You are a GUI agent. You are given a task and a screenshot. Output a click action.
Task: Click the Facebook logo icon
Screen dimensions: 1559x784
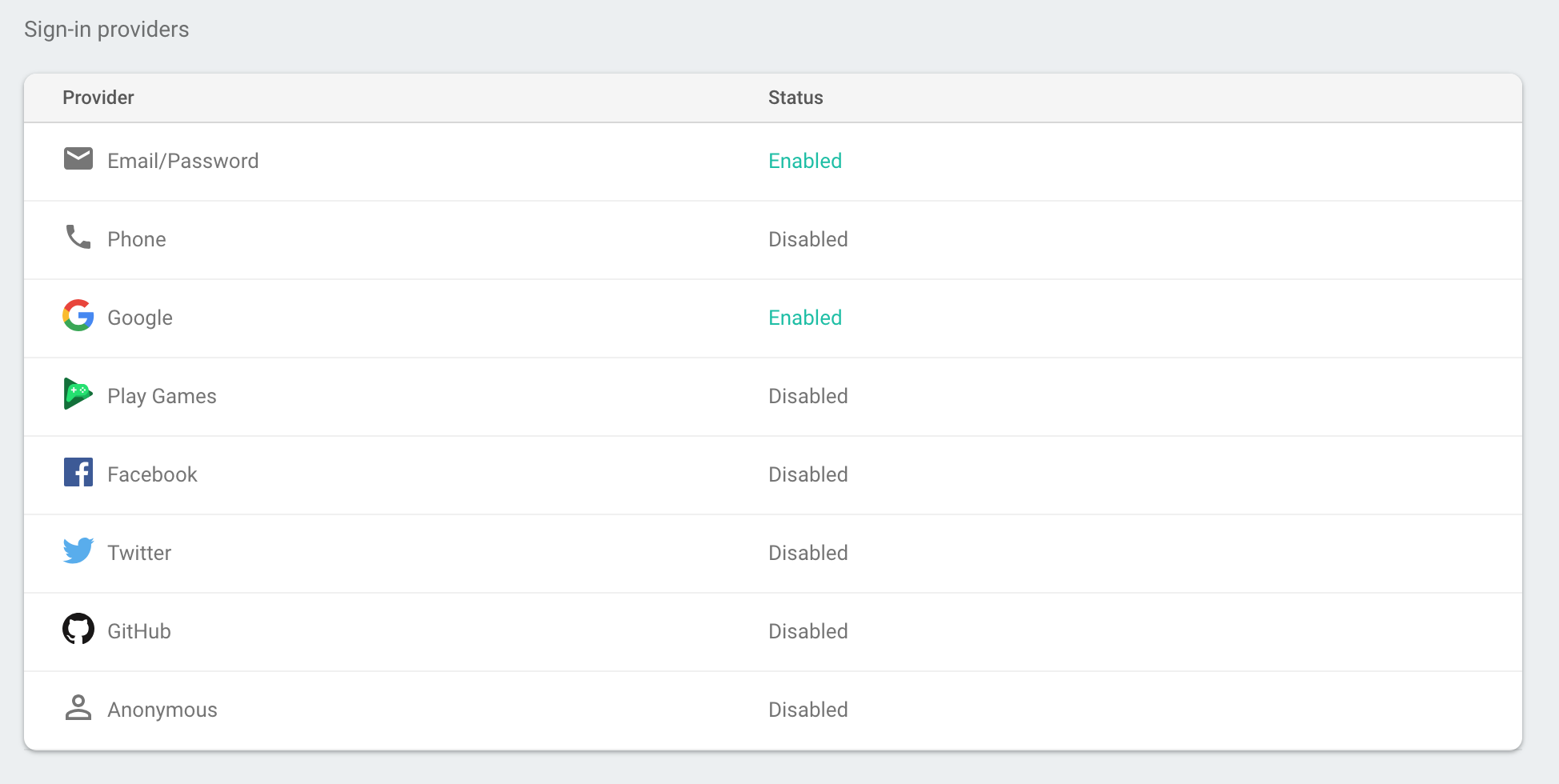(x=78, y=472)
